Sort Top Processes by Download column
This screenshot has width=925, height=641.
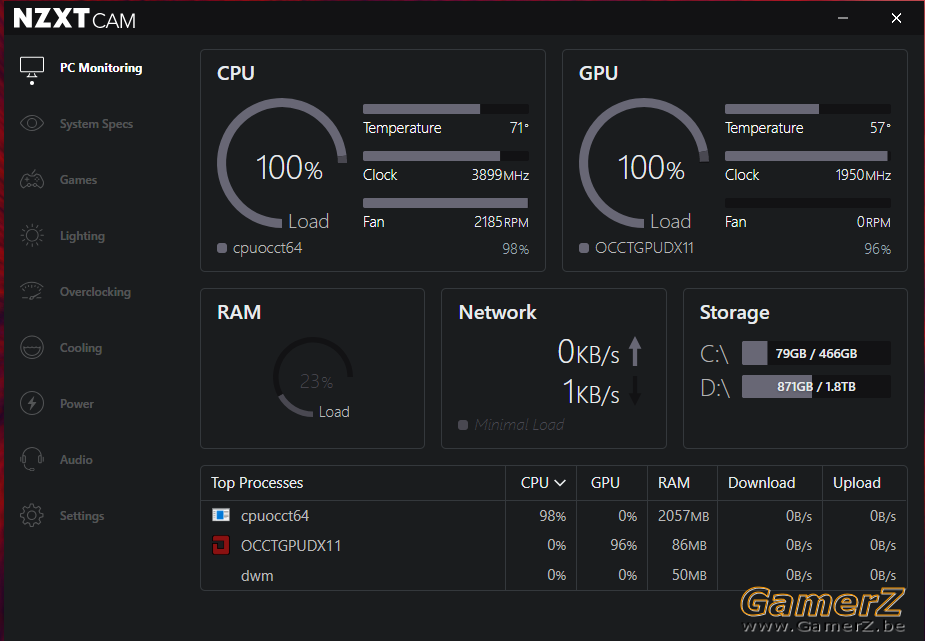coord(762,483)
